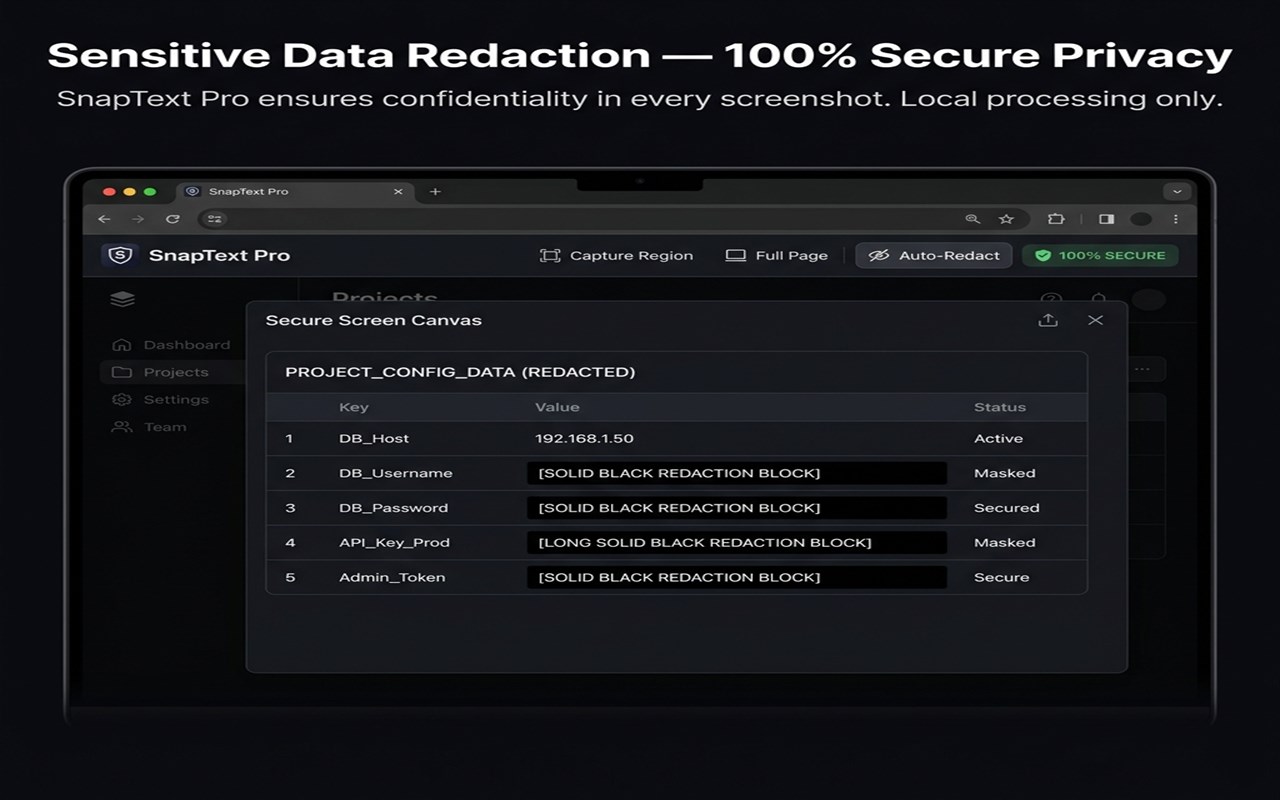Click the Active status for DB_Host
Image resolution: width=1280 pixels, height=800 pixels.
pos(999,438)
